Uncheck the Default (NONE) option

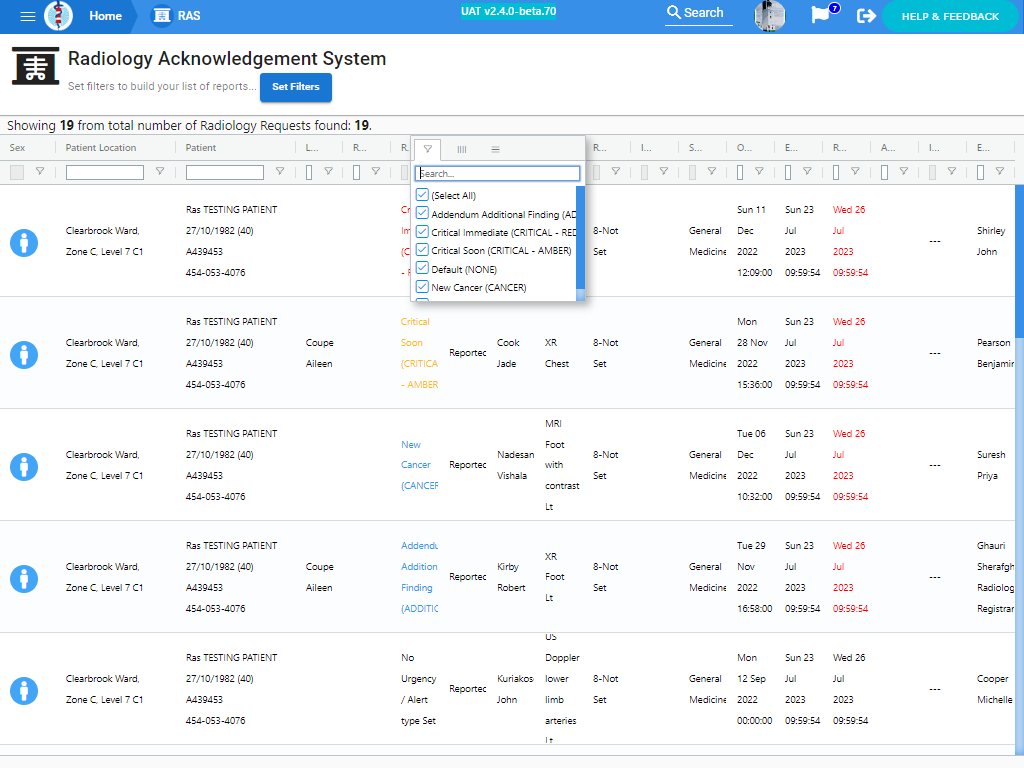(x=423, y=268)
